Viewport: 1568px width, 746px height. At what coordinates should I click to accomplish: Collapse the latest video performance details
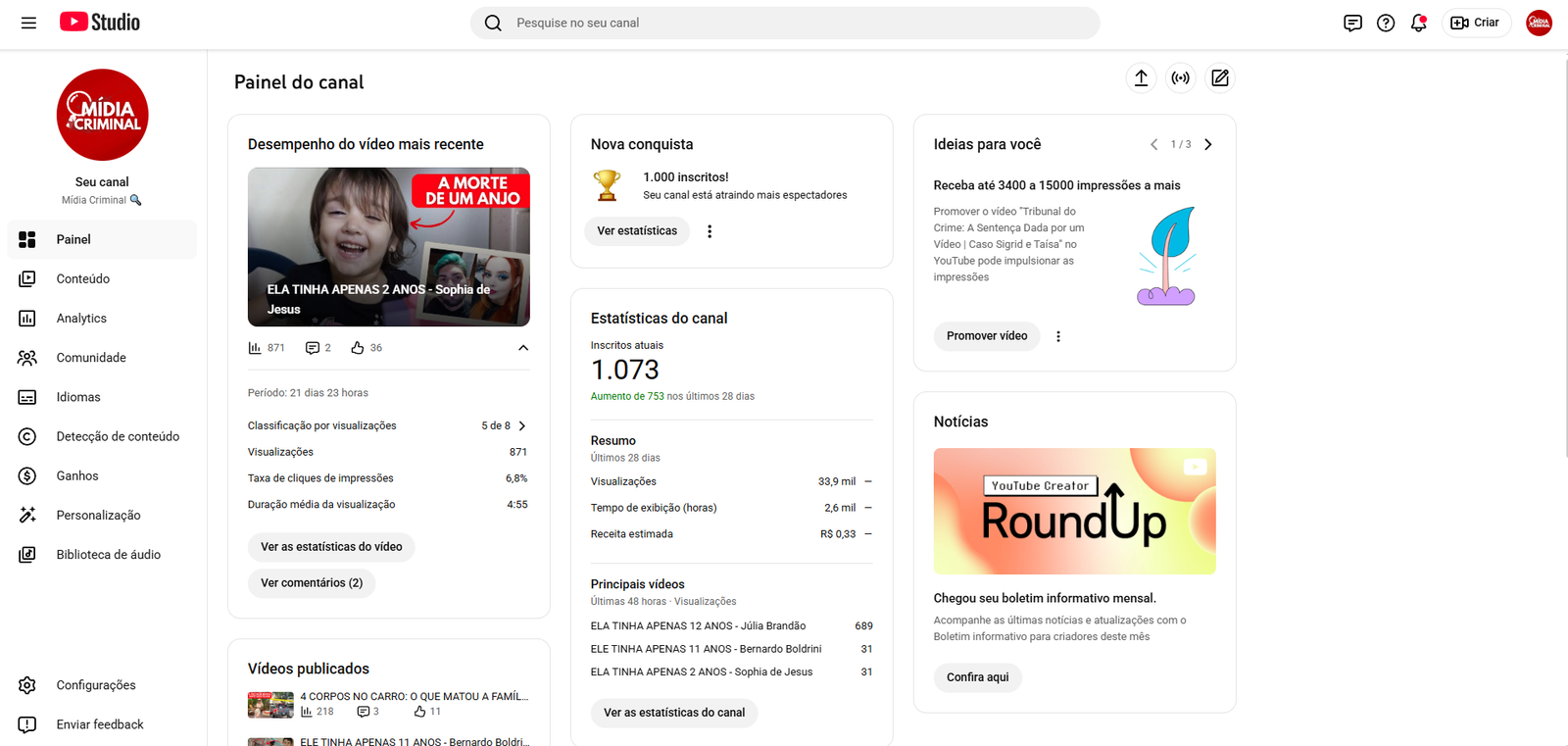(523, 348)
